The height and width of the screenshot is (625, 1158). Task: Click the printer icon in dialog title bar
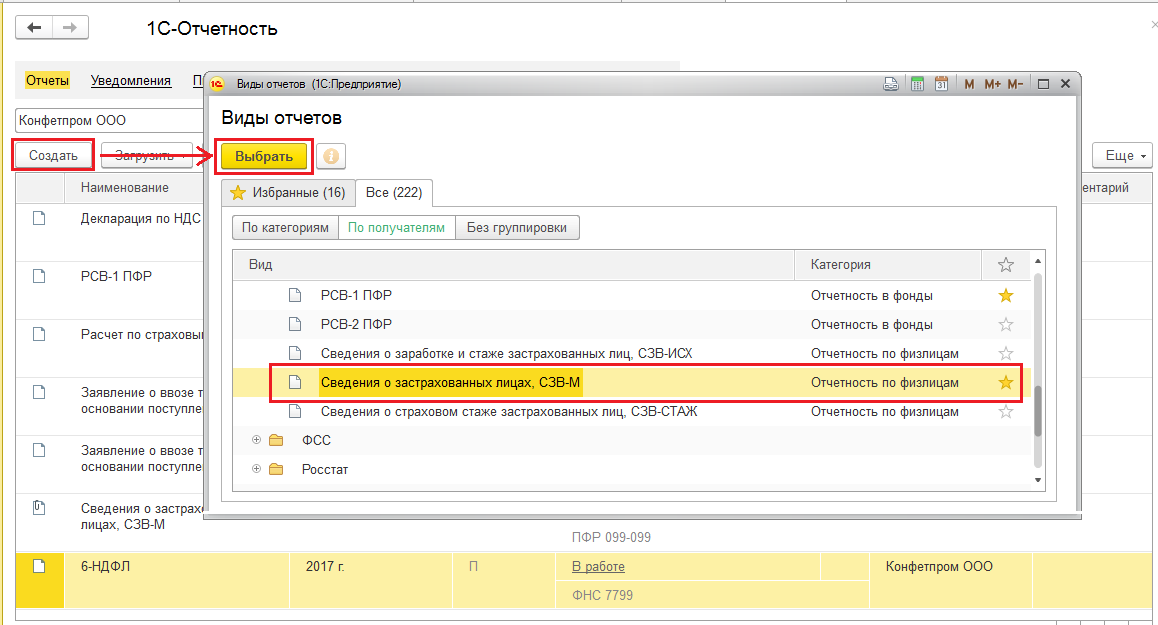coord(891,85)
